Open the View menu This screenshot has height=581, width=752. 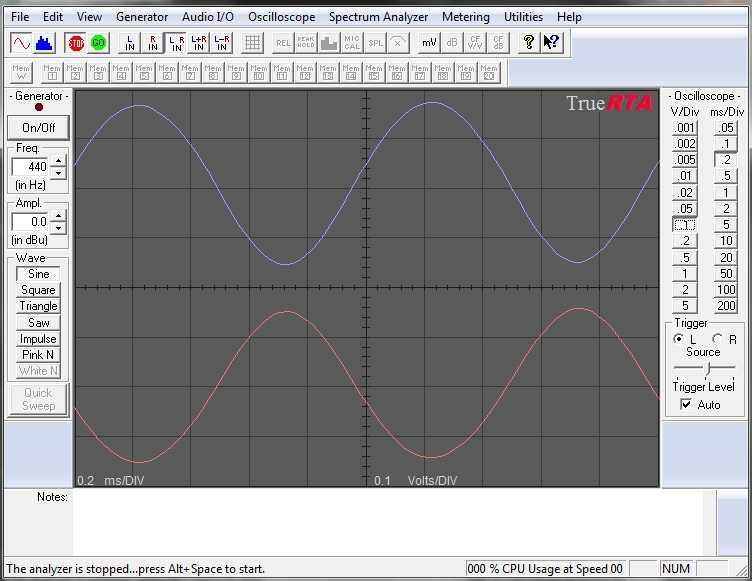89,17
